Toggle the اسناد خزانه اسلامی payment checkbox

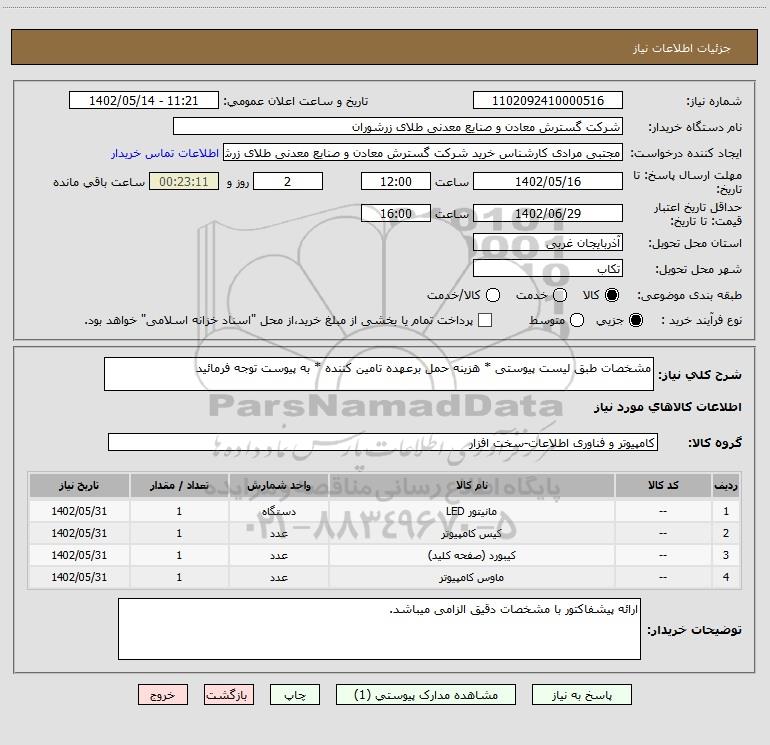point(485,320)
